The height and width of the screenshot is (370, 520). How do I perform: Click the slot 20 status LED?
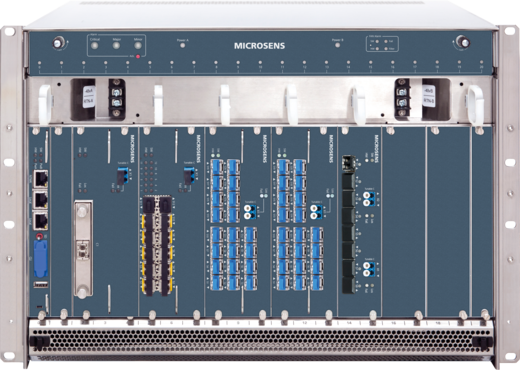click(x=481, y=62)
